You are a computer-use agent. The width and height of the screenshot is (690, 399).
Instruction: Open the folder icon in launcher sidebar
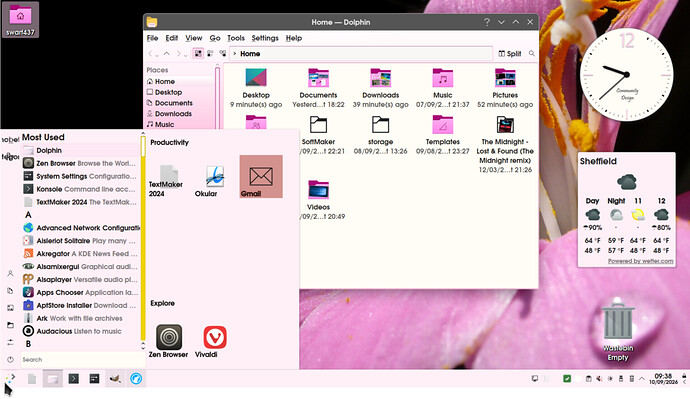click(x=11, y=325)
